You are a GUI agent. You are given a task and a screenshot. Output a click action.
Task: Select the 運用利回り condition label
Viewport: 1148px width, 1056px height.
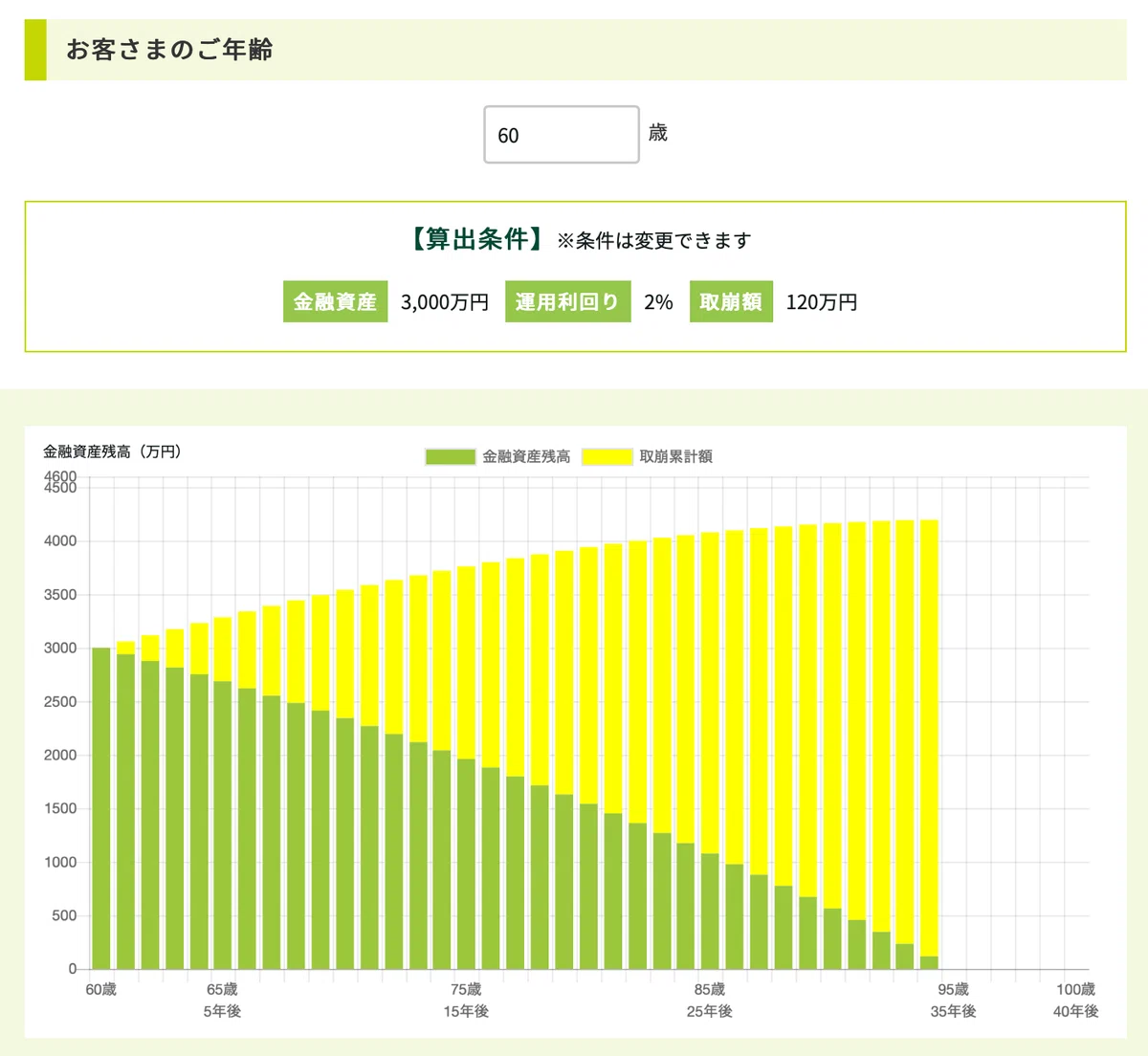coord(568,301)
